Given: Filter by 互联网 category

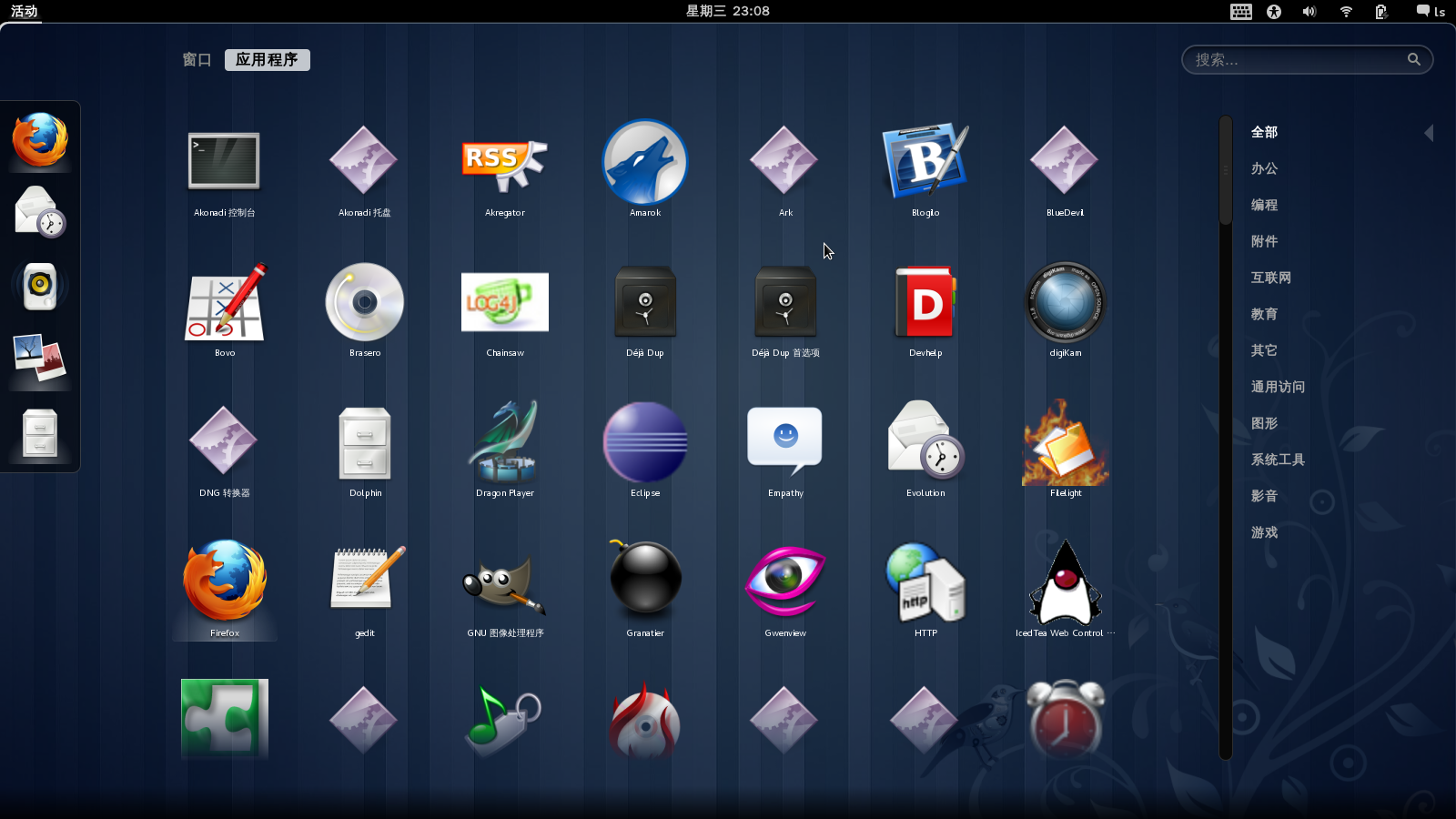Looking at the screenshot, I should [1270, 278].
